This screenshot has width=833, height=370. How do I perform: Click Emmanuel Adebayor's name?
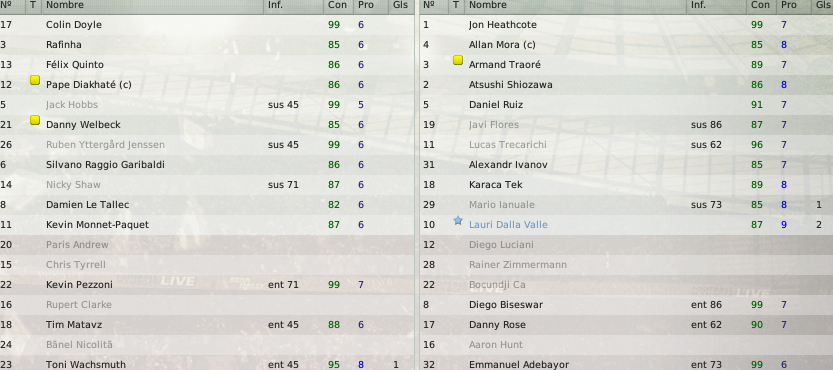point(518,365)
